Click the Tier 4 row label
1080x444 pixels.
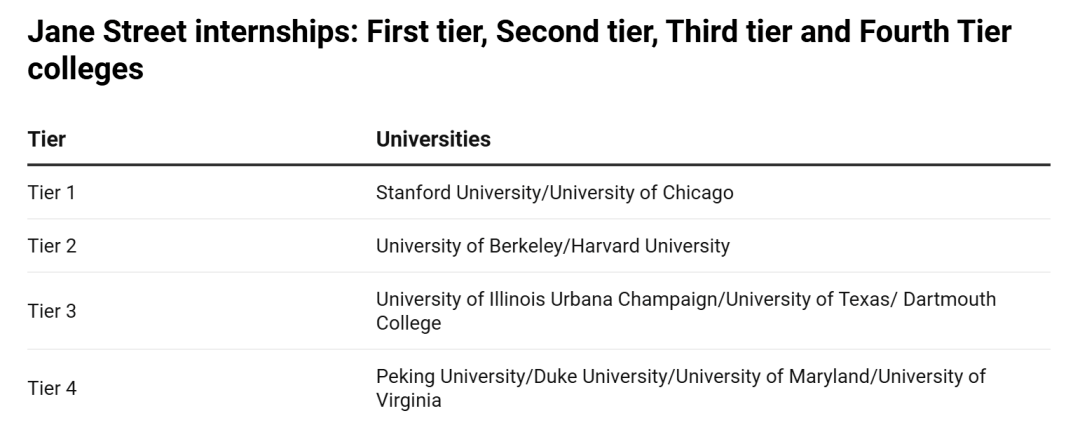(x=52, y=388)
